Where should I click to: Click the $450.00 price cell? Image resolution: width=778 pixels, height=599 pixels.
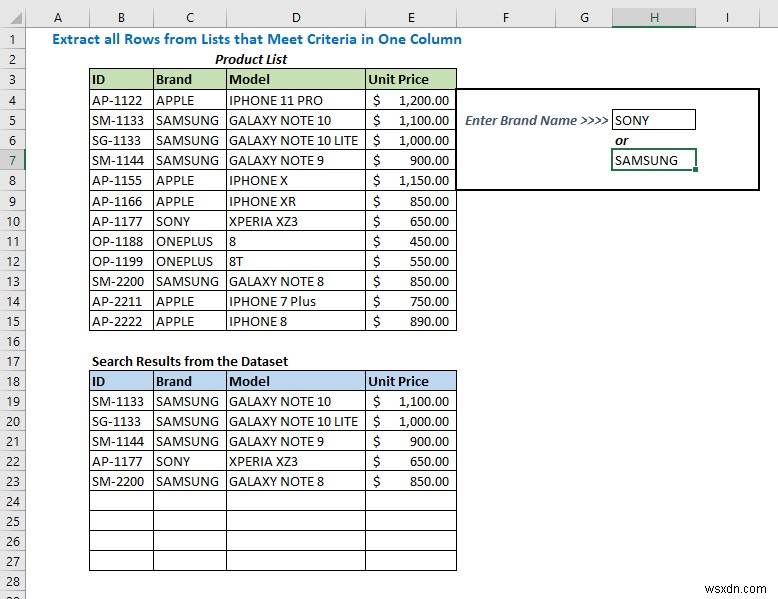click(411, 241)
